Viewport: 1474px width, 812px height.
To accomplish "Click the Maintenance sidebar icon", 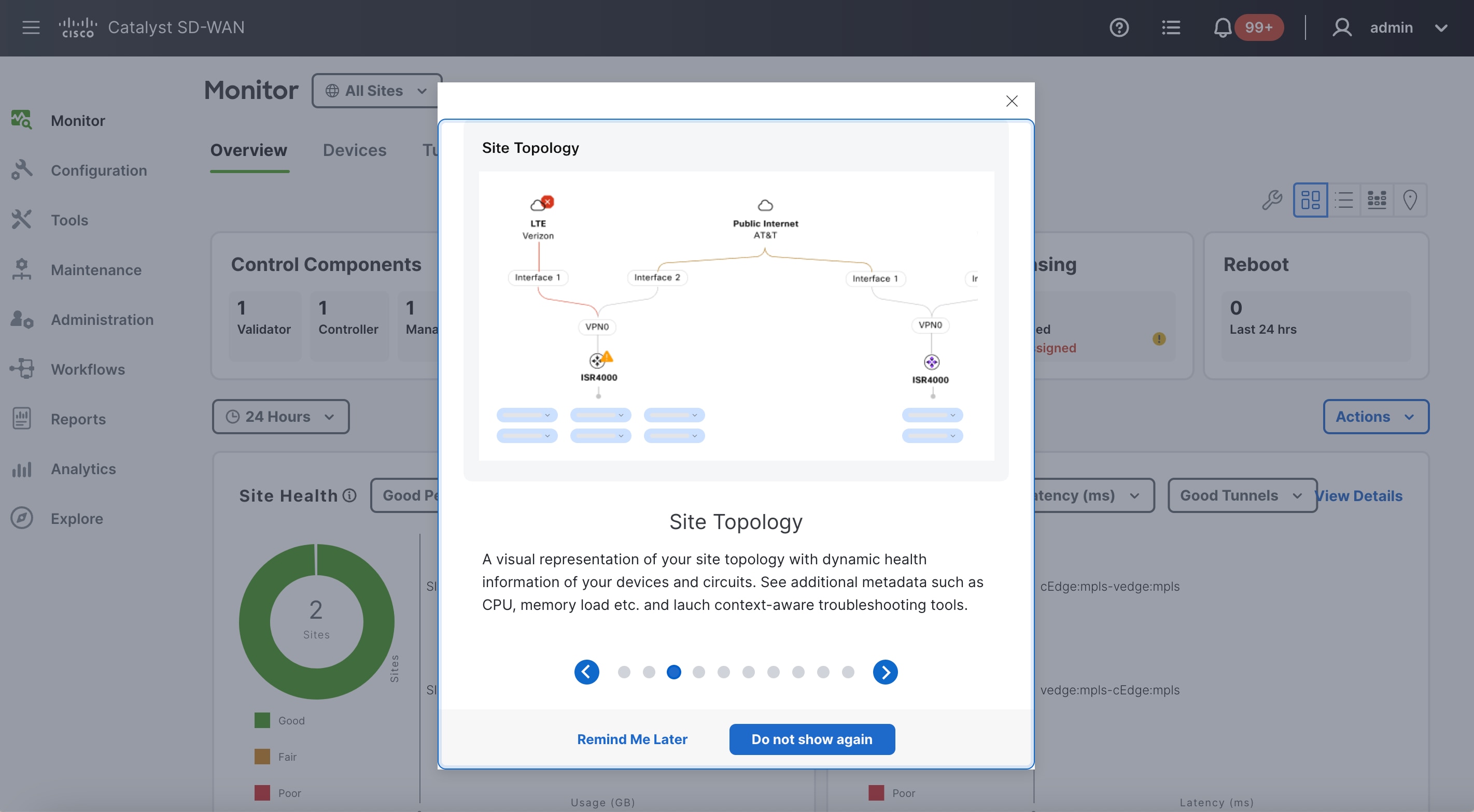I will click(22, 269).
